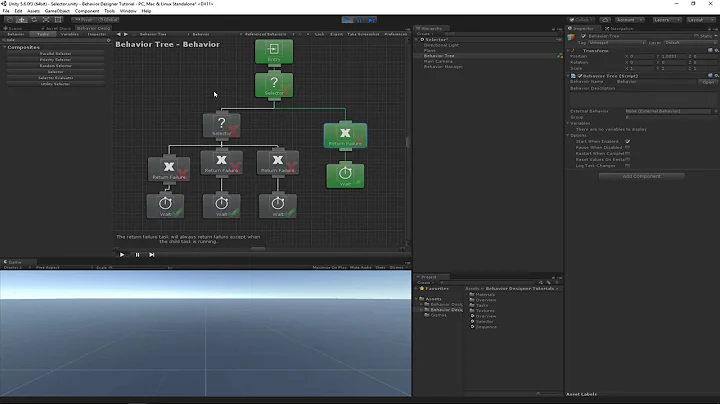
Task: Click the middle gray Return Failure node
Action: point(221,163)
